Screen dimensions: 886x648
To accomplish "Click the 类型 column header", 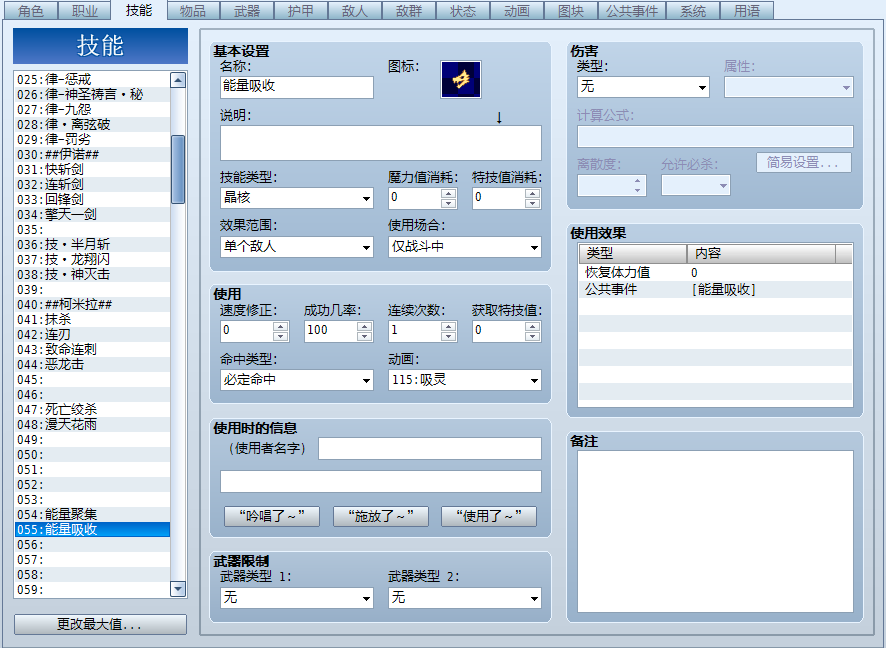I will (x=633, y=254).
